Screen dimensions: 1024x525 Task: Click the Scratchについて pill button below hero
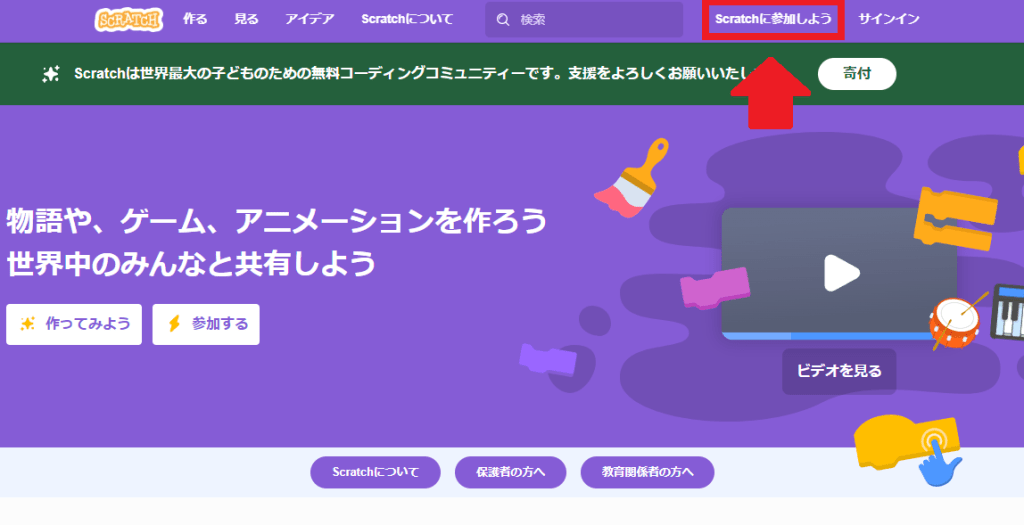click(x=376, y=472)
